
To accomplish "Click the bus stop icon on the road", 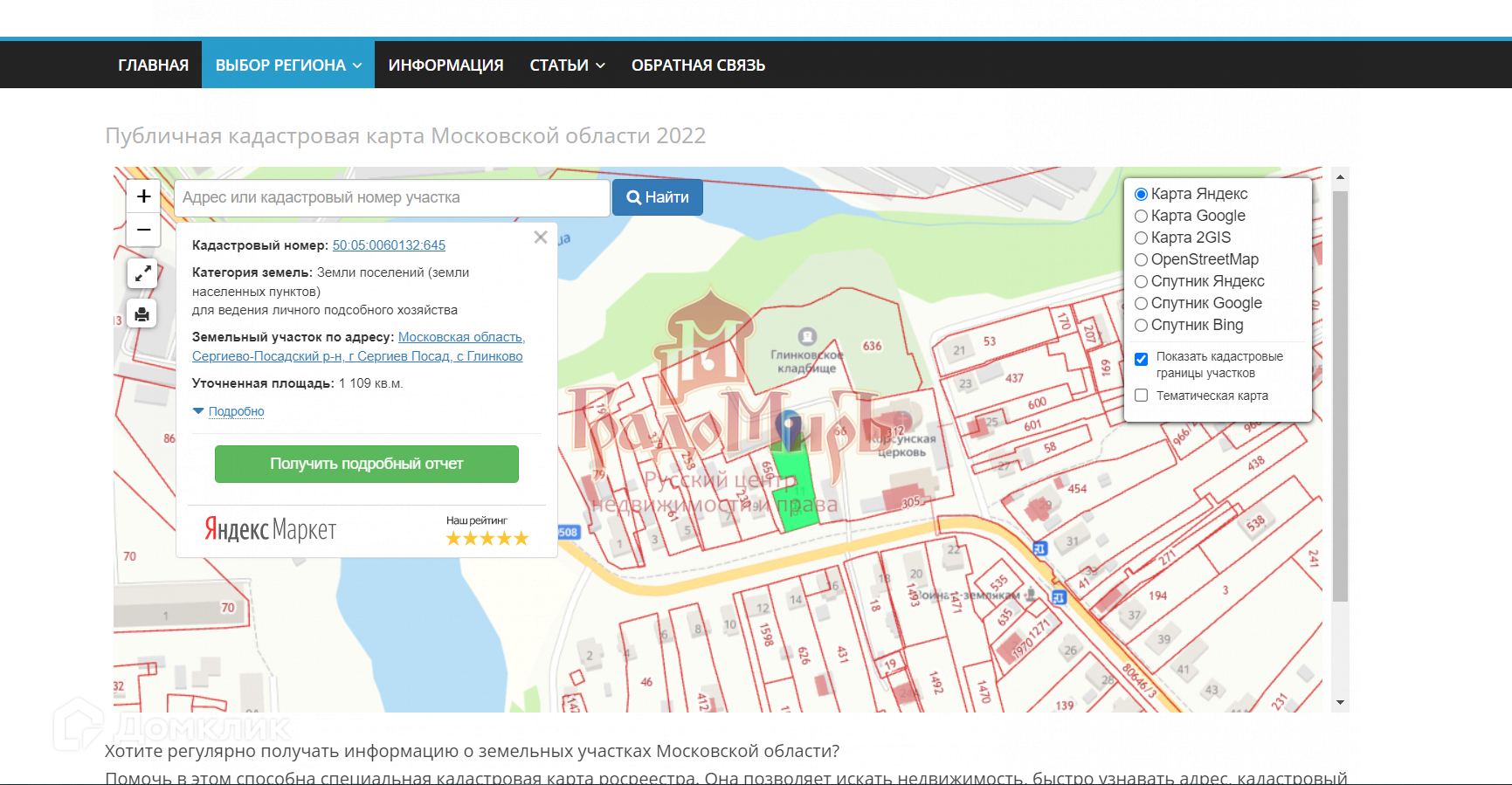I will click(x=1039, y=548).
